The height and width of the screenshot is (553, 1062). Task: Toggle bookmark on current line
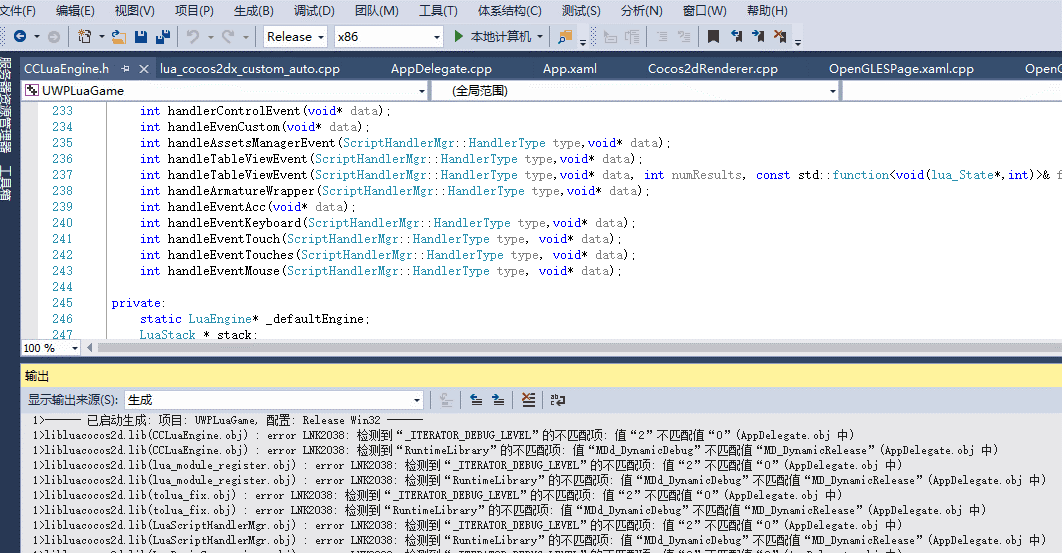(x=713, y=37)
